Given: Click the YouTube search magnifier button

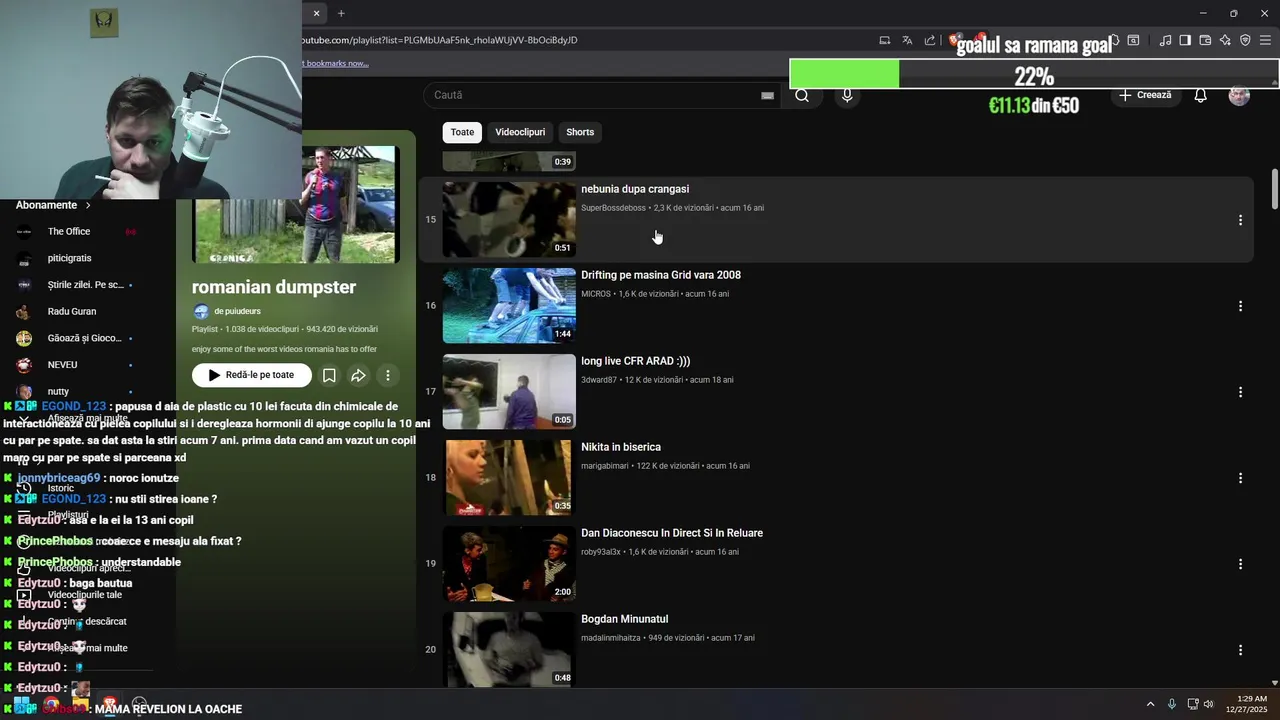Looking at the screenshot, I should [802, 95].
